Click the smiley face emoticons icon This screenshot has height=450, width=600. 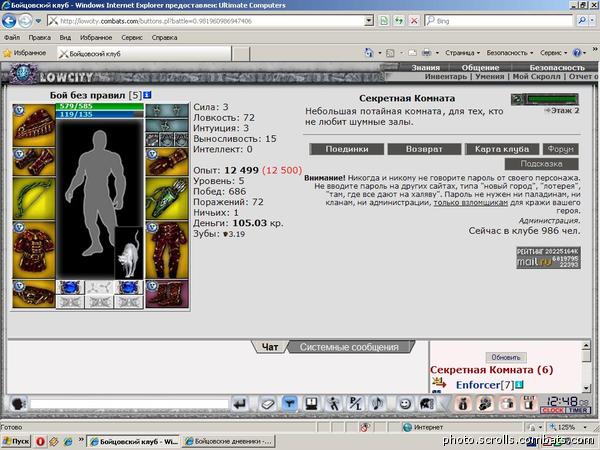(405, 404)
